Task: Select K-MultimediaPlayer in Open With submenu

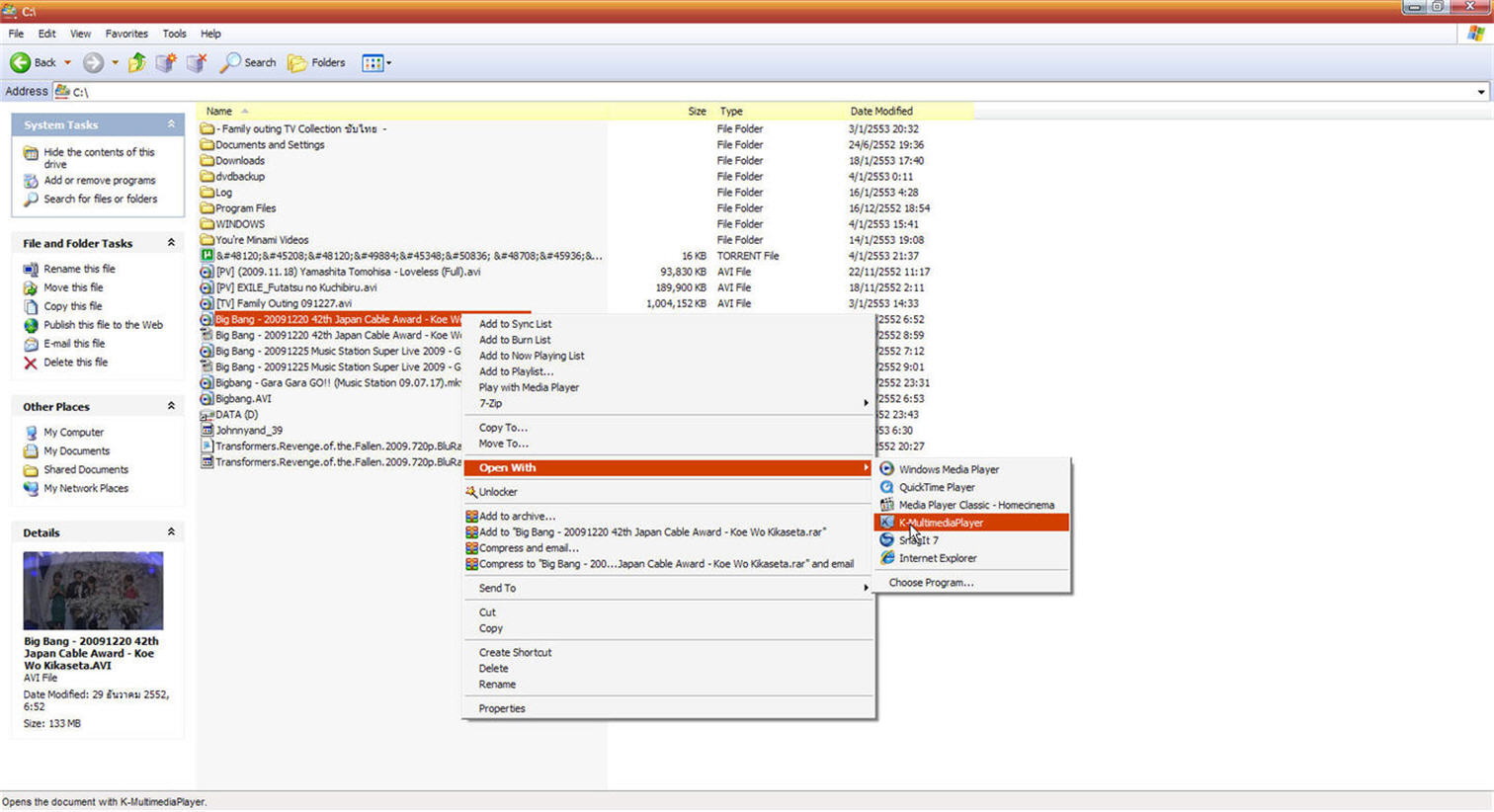Action: pos(973,523)
